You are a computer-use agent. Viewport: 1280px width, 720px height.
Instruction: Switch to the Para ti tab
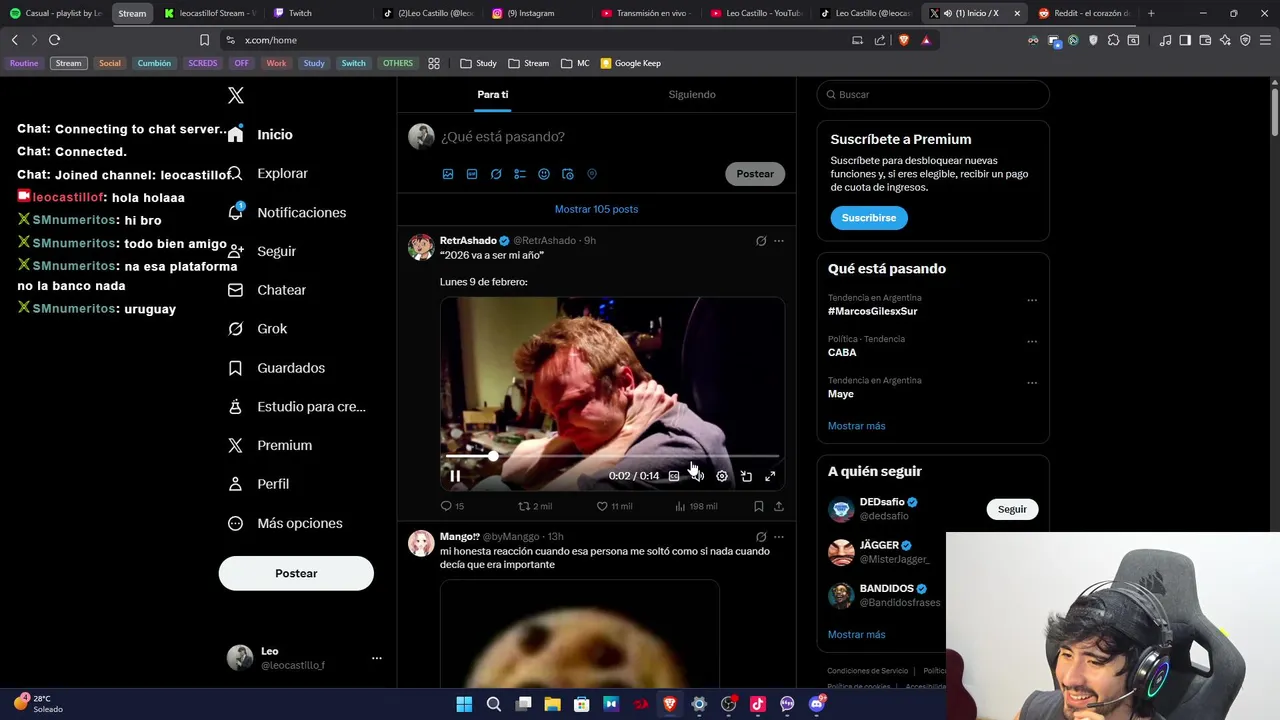click(492, 94)
